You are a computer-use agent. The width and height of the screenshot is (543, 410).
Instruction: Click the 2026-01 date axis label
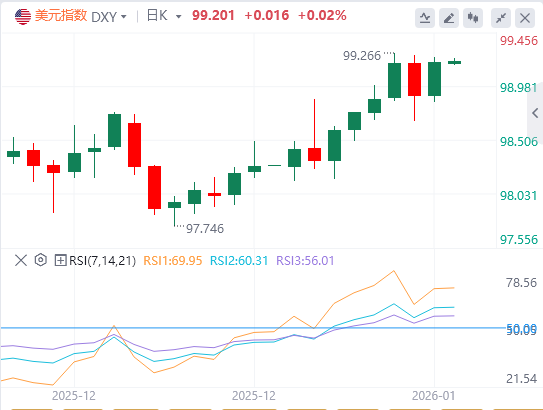coord(433,395)
